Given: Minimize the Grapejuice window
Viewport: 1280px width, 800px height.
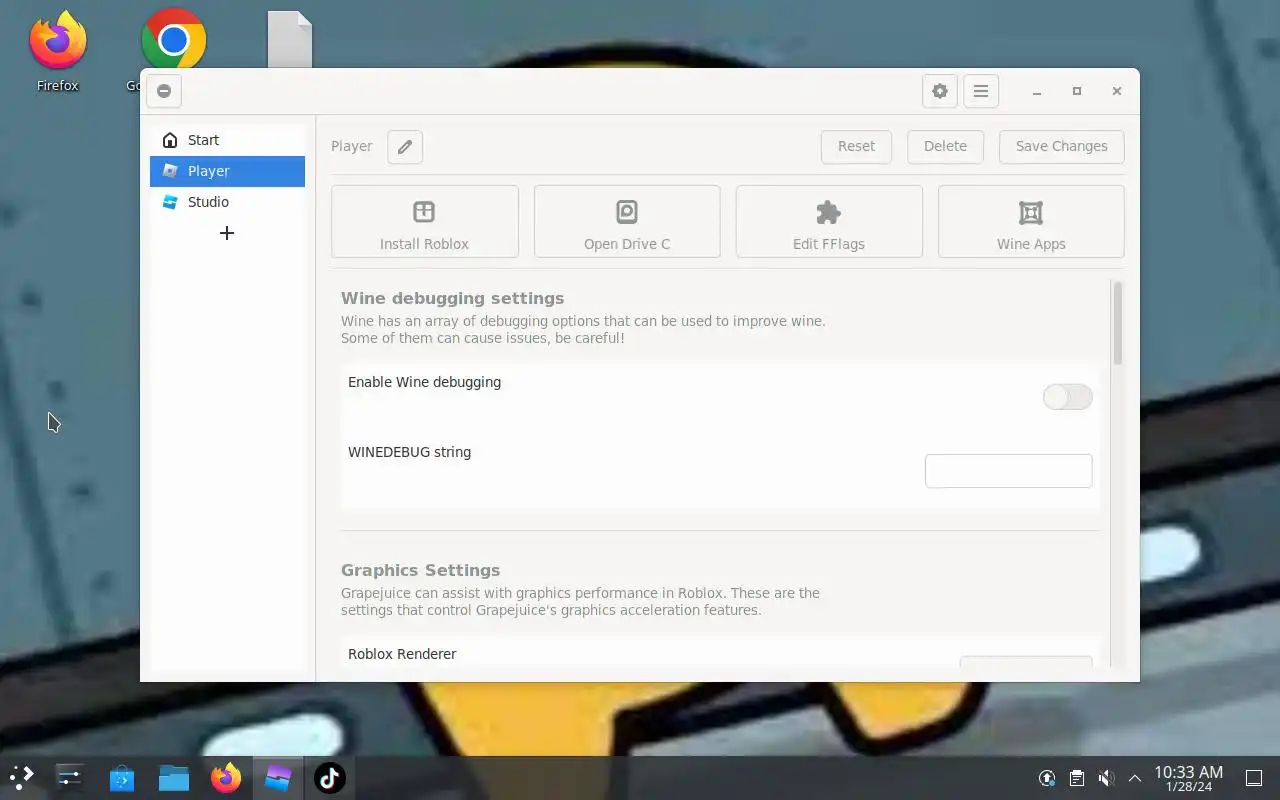Looking at the screenshot, I should (1037, 91).
